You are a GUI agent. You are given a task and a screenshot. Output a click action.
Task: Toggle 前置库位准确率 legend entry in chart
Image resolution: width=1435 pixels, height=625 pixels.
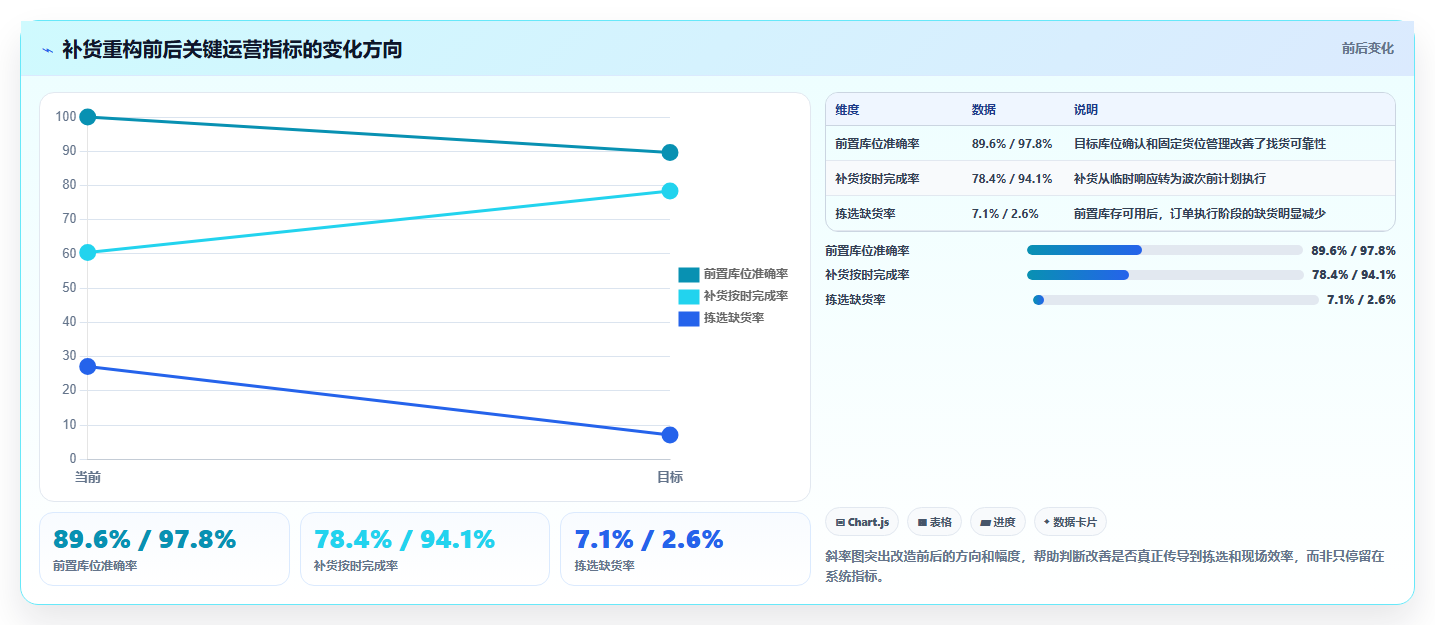pos(733,274)
